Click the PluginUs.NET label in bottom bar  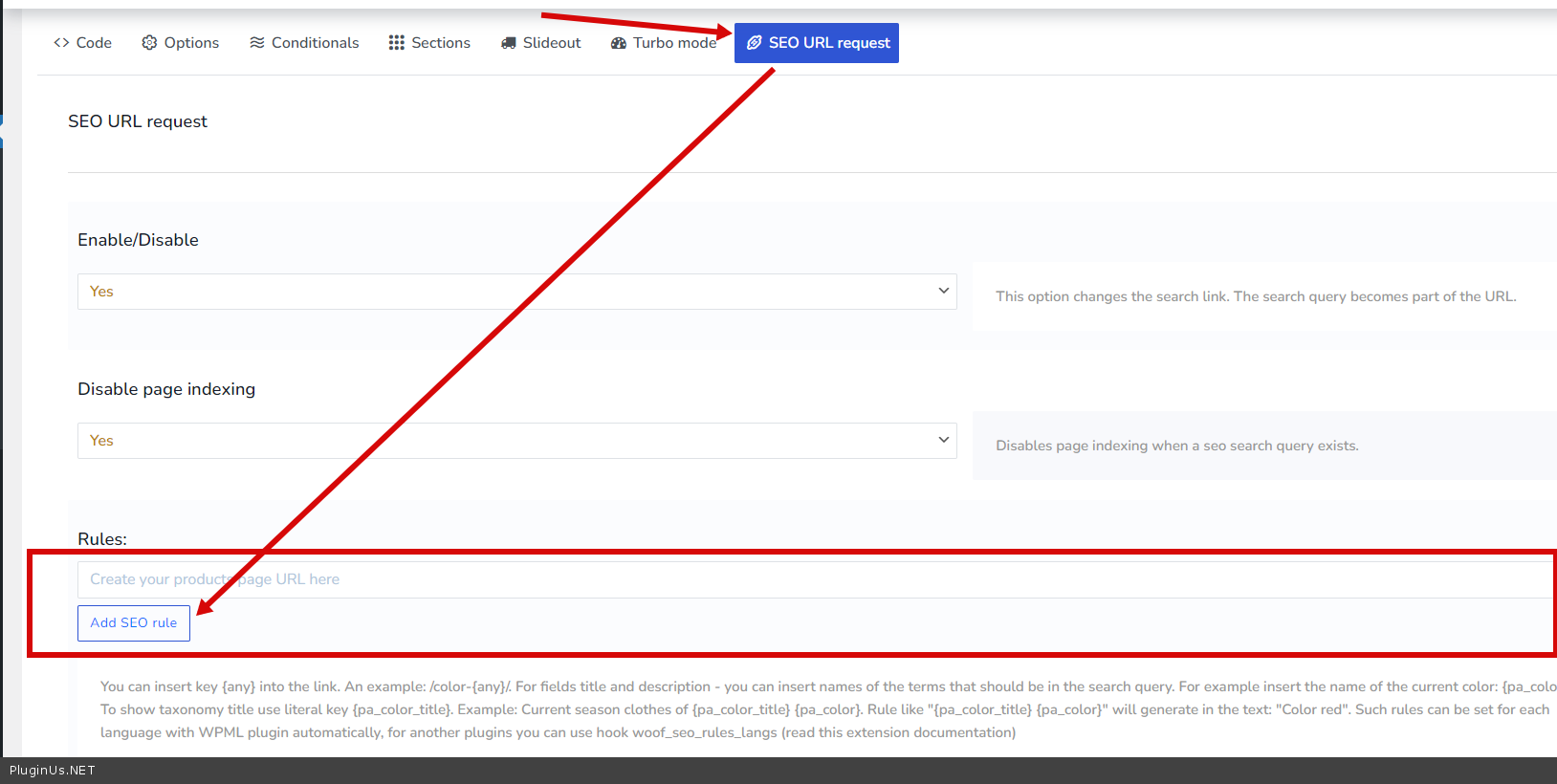(x=53, y=771)
